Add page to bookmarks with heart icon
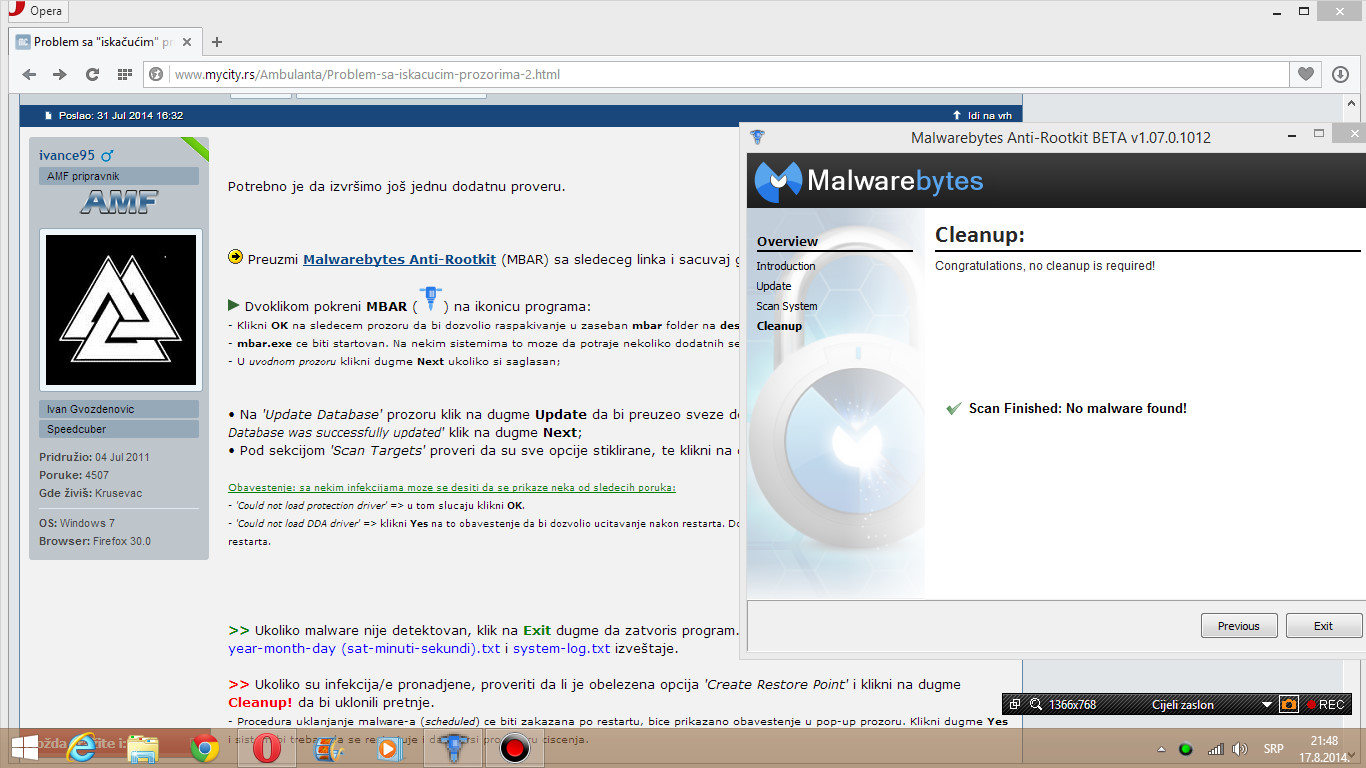Image resolution: width=1366 pixels, height=768 pixels. 1306,74
